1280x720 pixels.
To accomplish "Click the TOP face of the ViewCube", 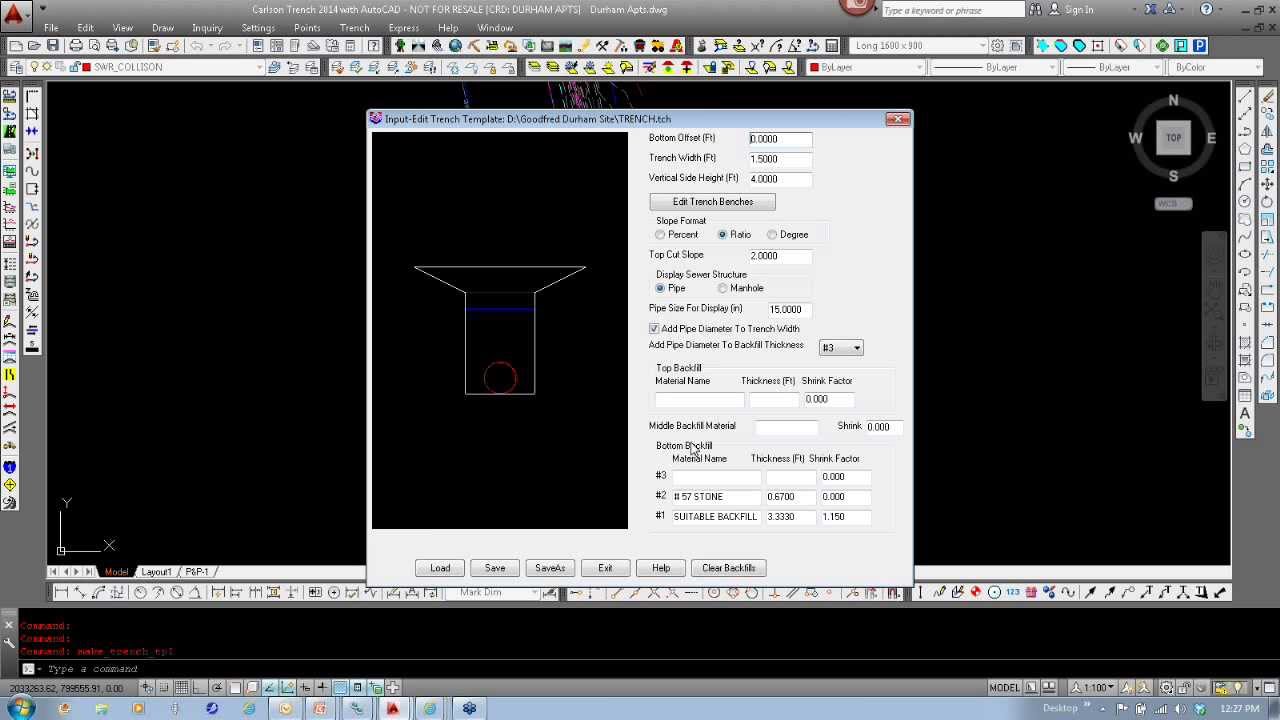I will tap(1173, 138).
